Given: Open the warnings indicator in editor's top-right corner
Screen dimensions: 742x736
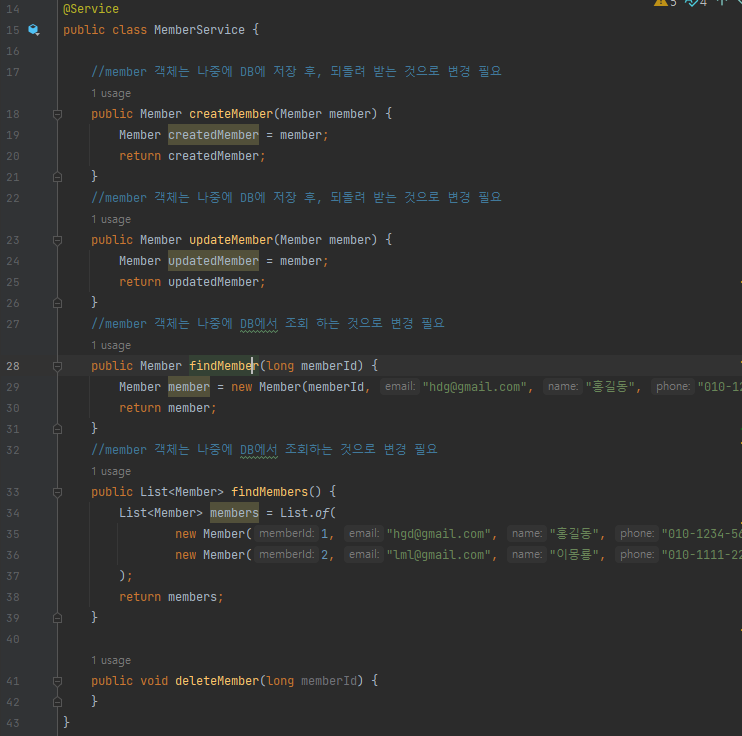Looking at the screenshot, I should pos(665,3).
